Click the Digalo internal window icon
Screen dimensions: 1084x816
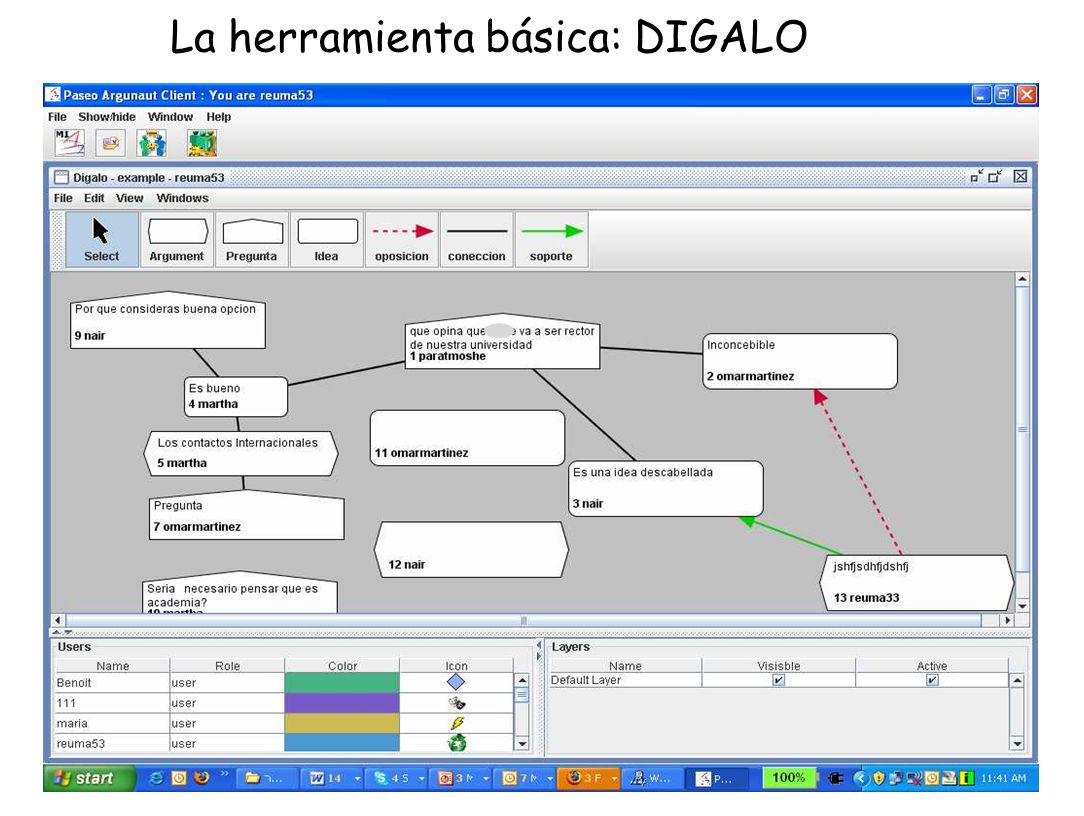[x=62, y=178]
